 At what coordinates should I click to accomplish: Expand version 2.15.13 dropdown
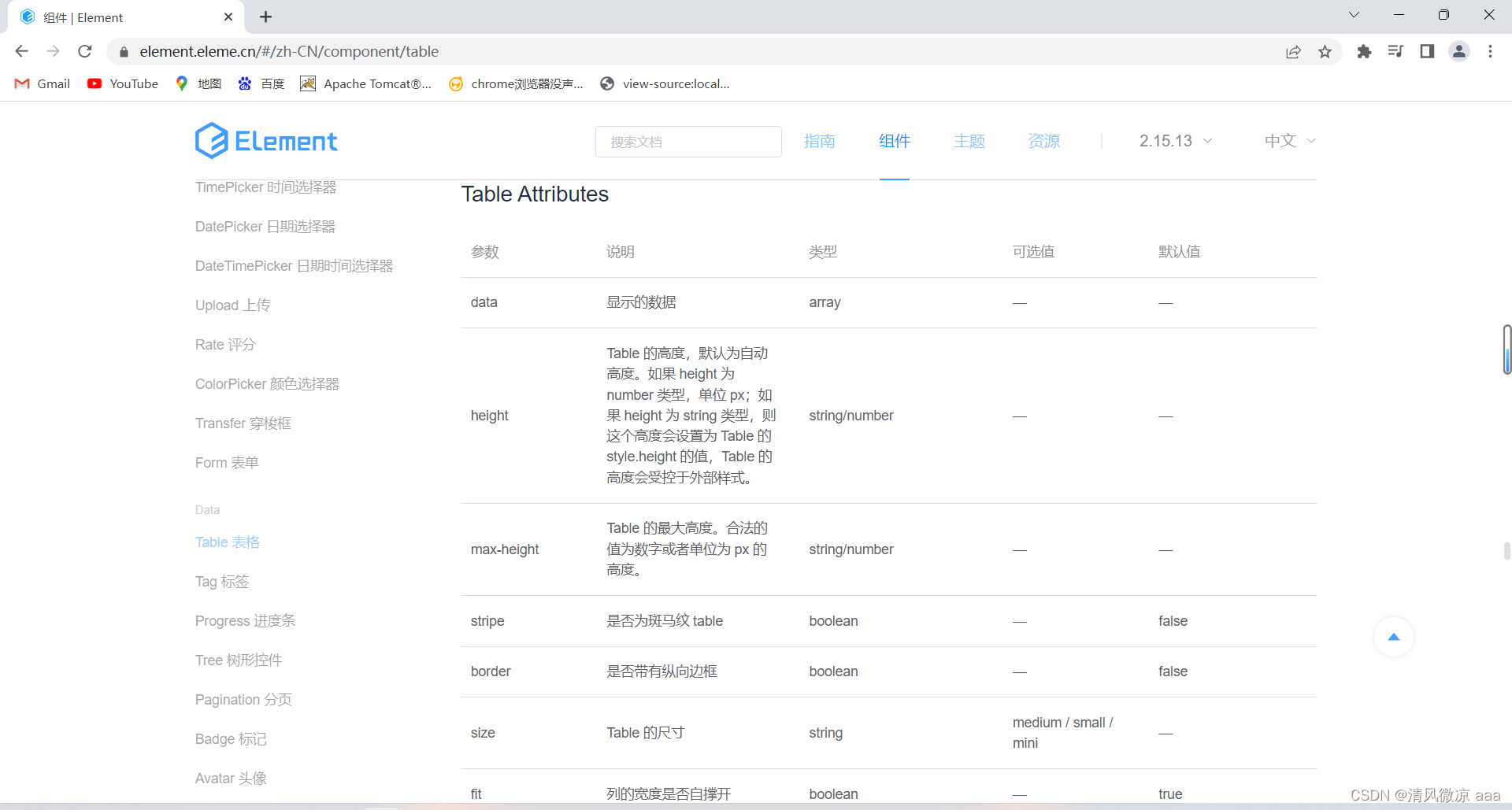[1175, 141]
